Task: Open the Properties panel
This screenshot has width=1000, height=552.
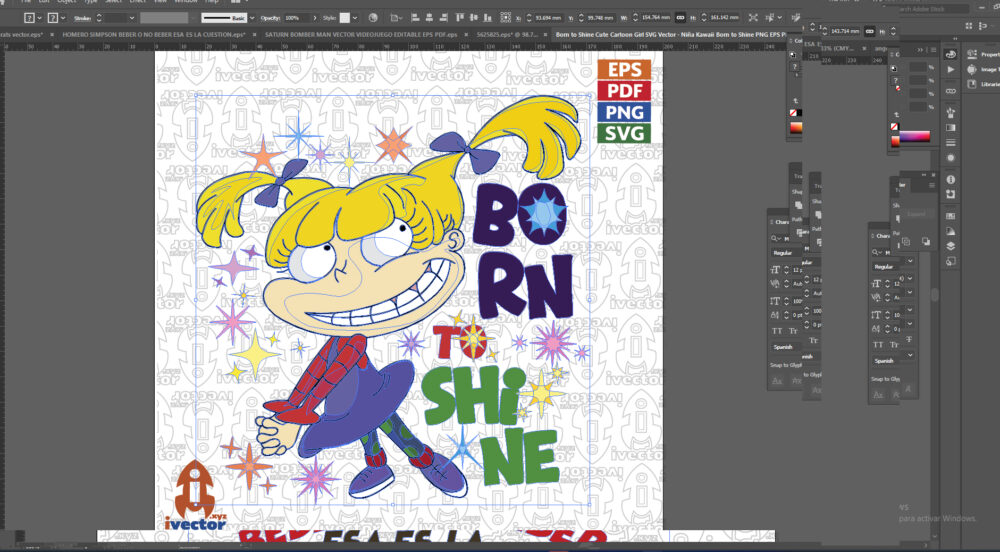Action: pyautogui.click(x=983, y=54)
